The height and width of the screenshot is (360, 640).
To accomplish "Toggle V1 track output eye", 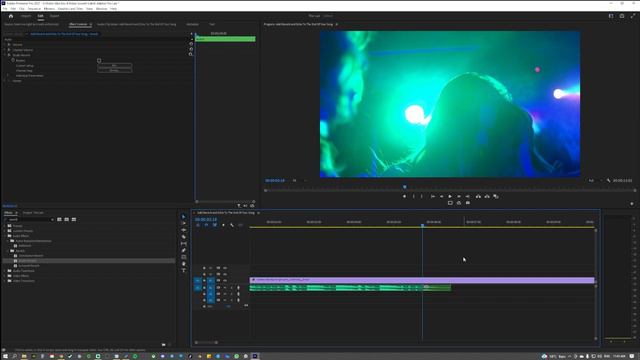I will 225,280.
